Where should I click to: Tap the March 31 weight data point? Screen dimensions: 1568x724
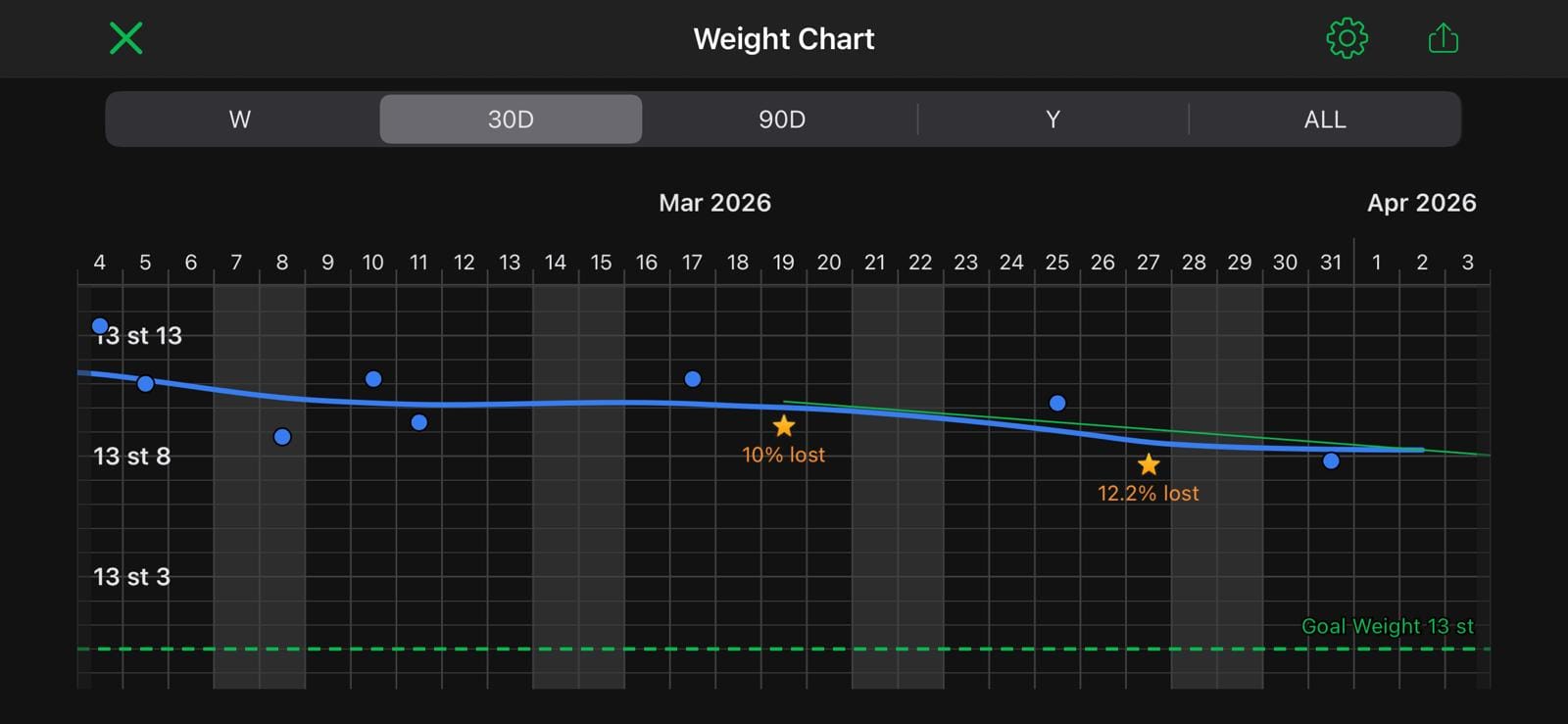tap(1331, 460)
